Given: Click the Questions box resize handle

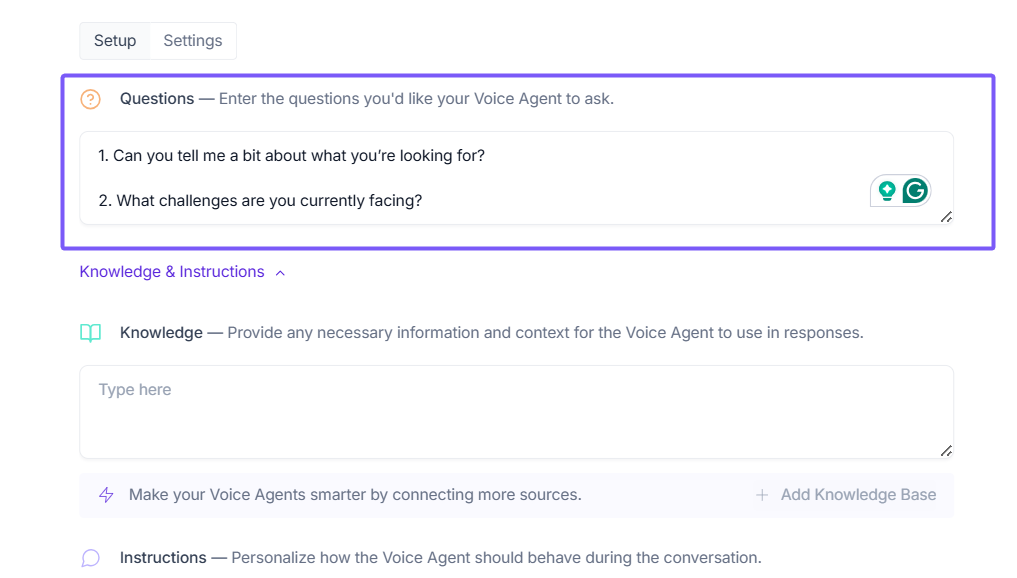Looking at the screenshot, I should tap(946, 217).
